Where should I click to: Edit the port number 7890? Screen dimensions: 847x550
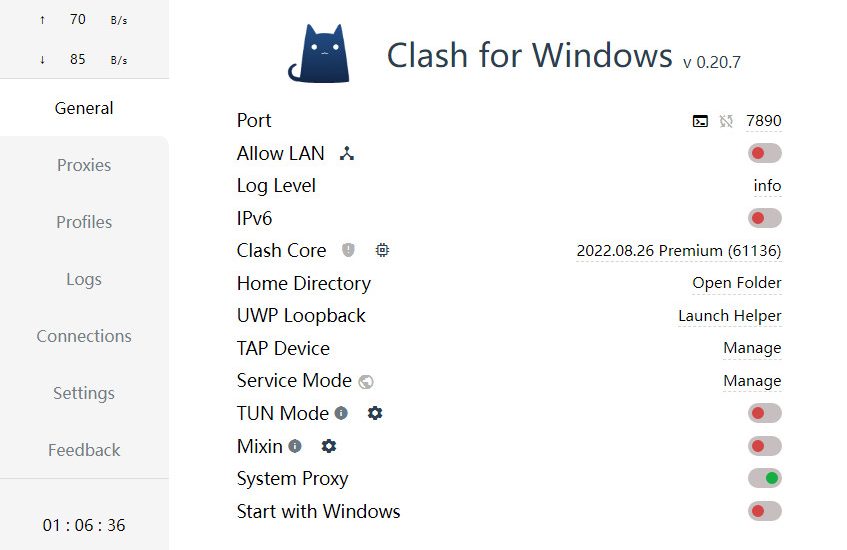click(763, 120)
